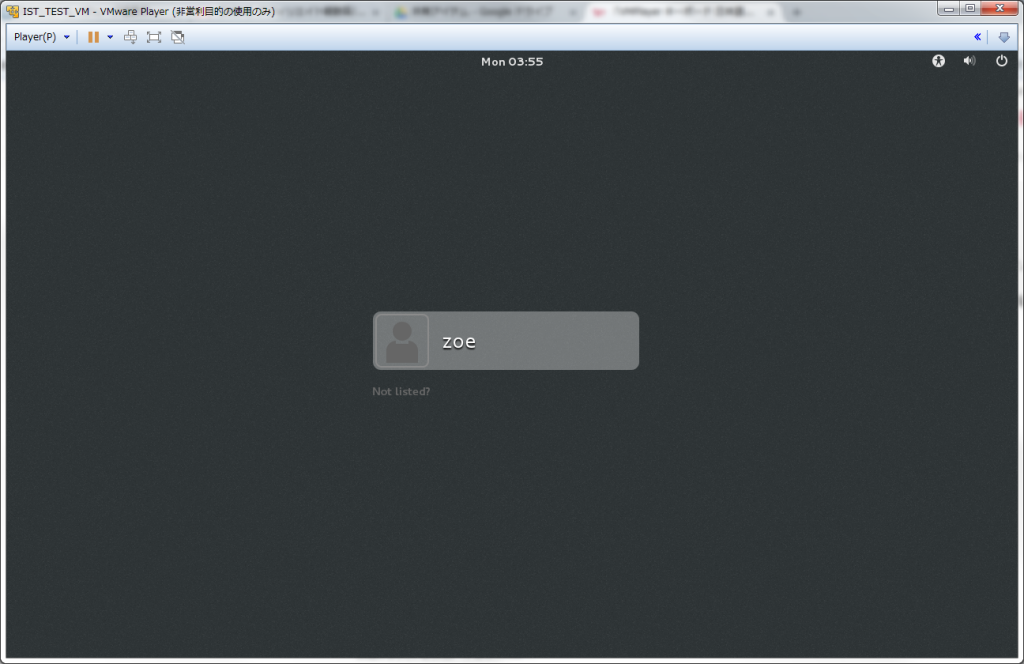Viewport: 1024px width, 664px height.
Task: Suspend the virtual machine with the pause icon
Action: (x=91, y=37)
